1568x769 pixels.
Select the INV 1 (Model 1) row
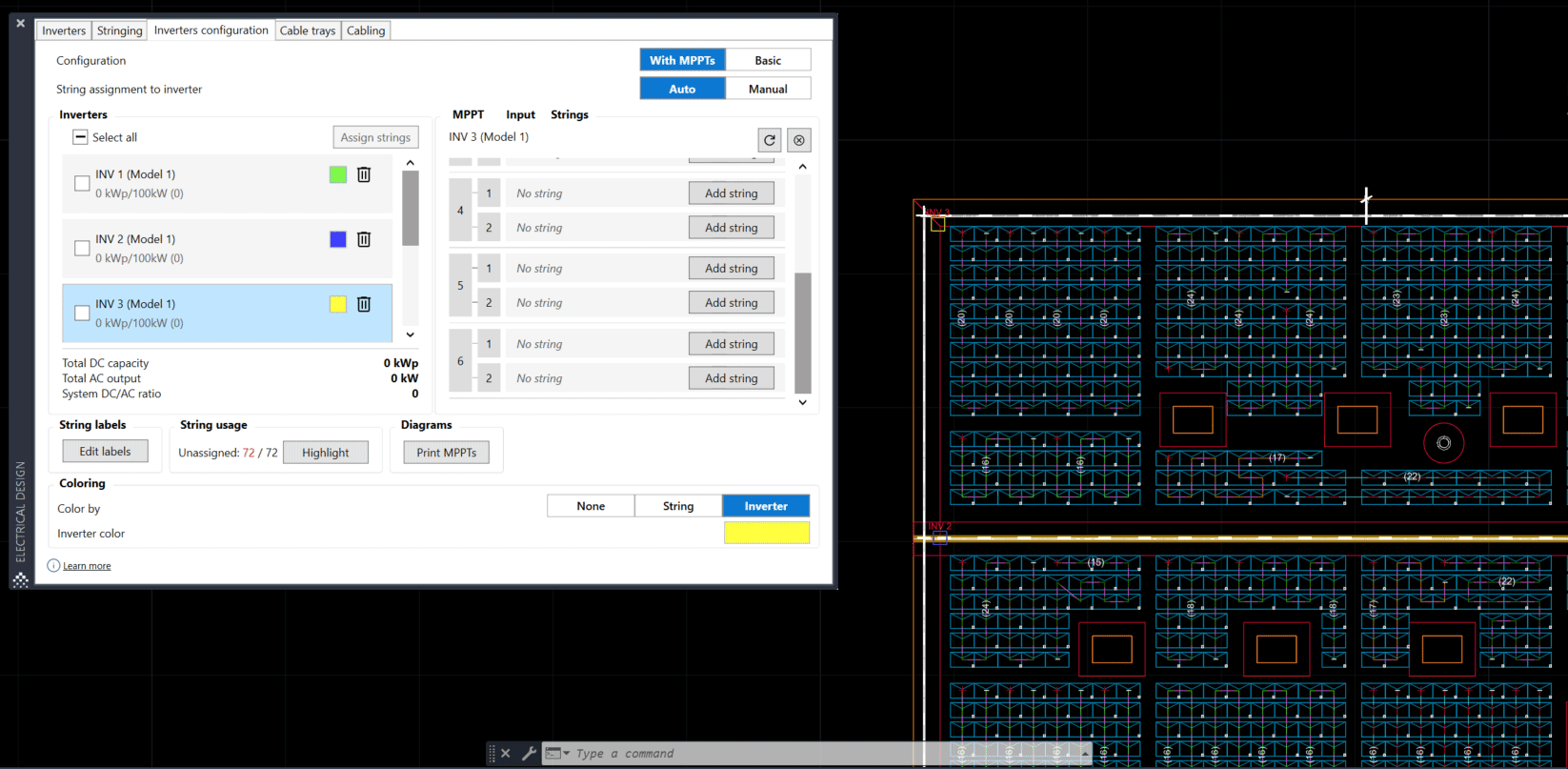(x=227, y=183)
